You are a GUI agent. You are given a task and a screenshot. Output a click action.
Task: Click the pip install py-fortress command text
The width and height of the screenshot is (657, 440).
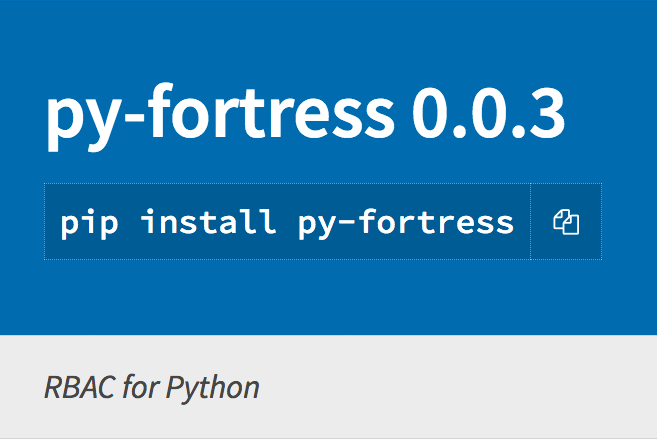(x=287, y=222)
